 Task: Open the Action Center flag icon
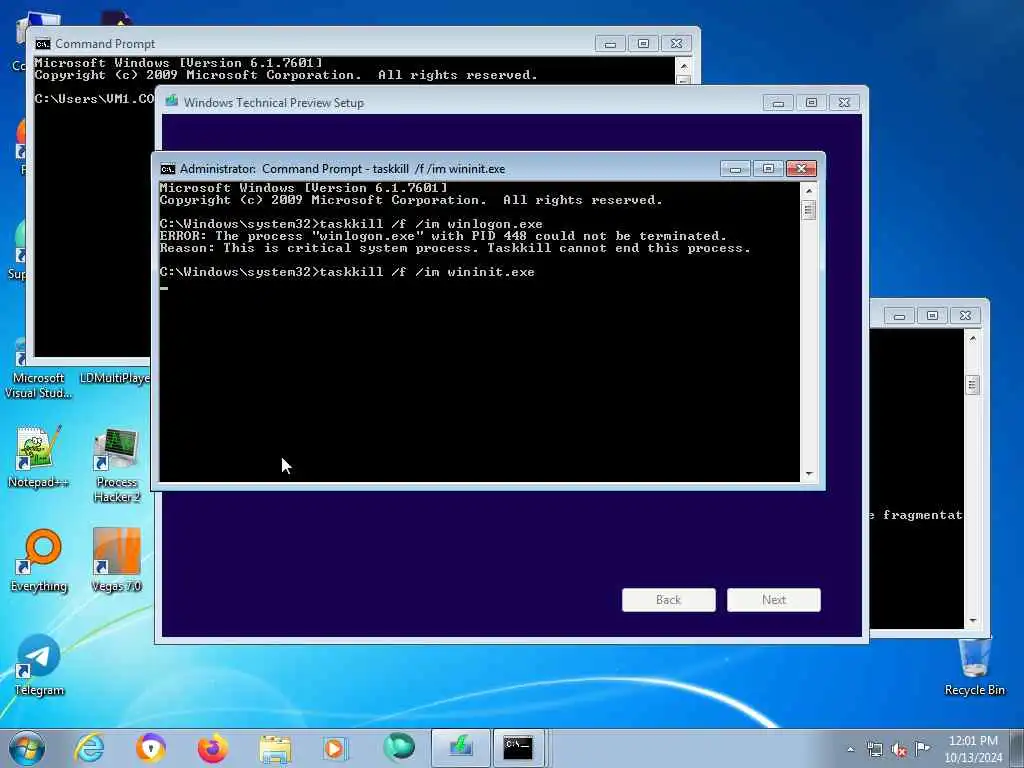[x=922, y=748]
